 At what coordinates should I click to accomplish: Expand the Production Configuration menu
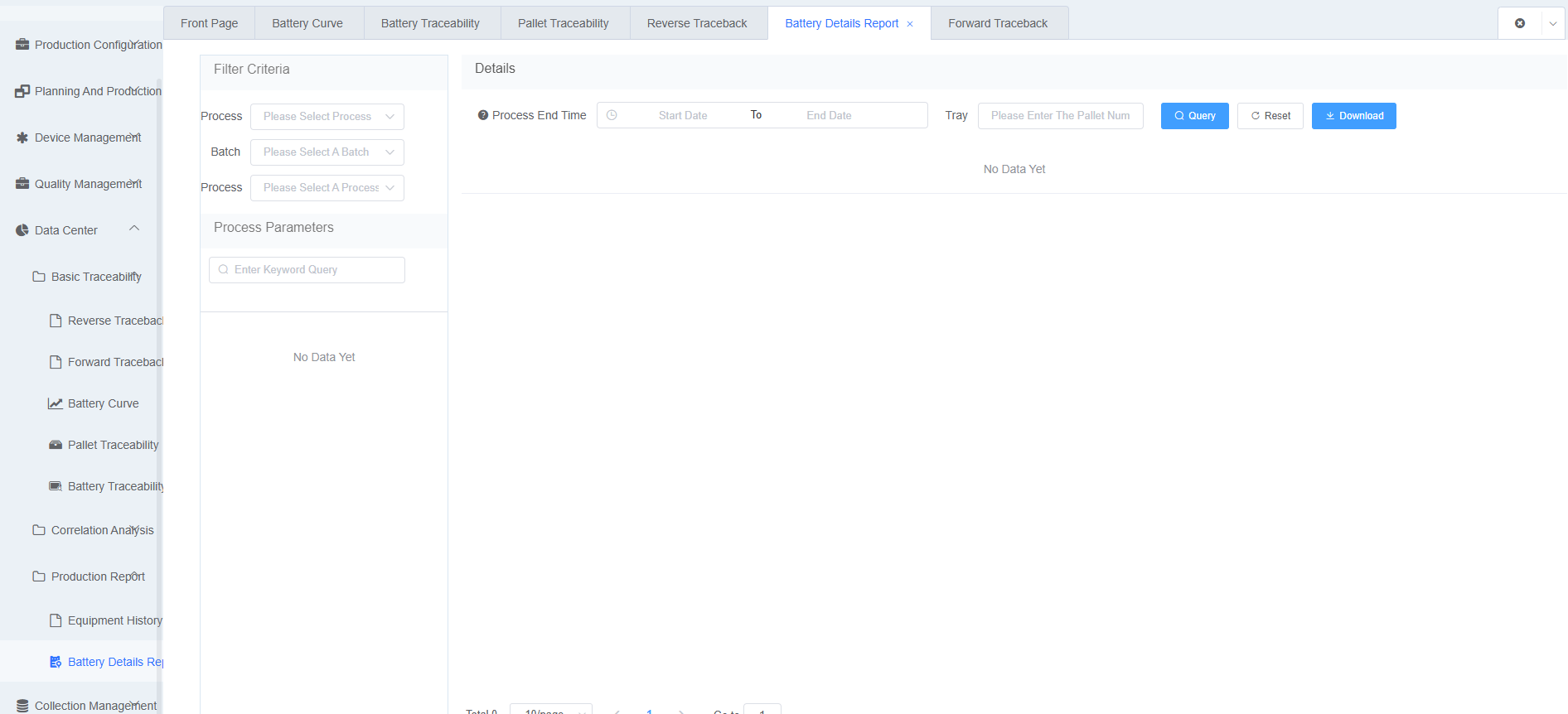(134, 43)
